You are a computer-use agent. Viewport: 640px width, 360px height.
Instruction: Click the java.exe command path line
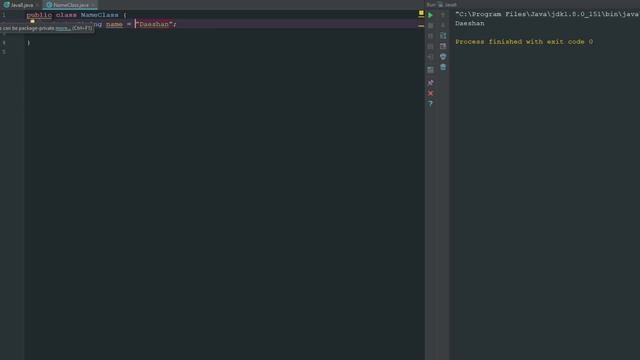pyautogui.click(x=547, y=14)
